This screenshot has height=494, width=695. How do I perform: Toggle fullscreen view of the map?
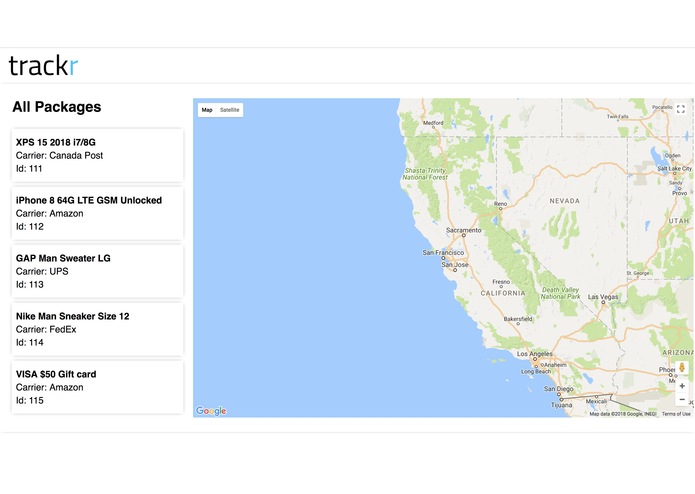pyautogui.click(x=681, y=109)
